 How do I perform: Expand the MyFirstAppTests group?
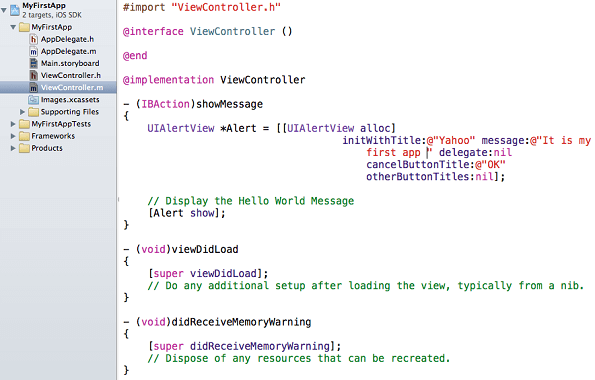coord(13,124)
